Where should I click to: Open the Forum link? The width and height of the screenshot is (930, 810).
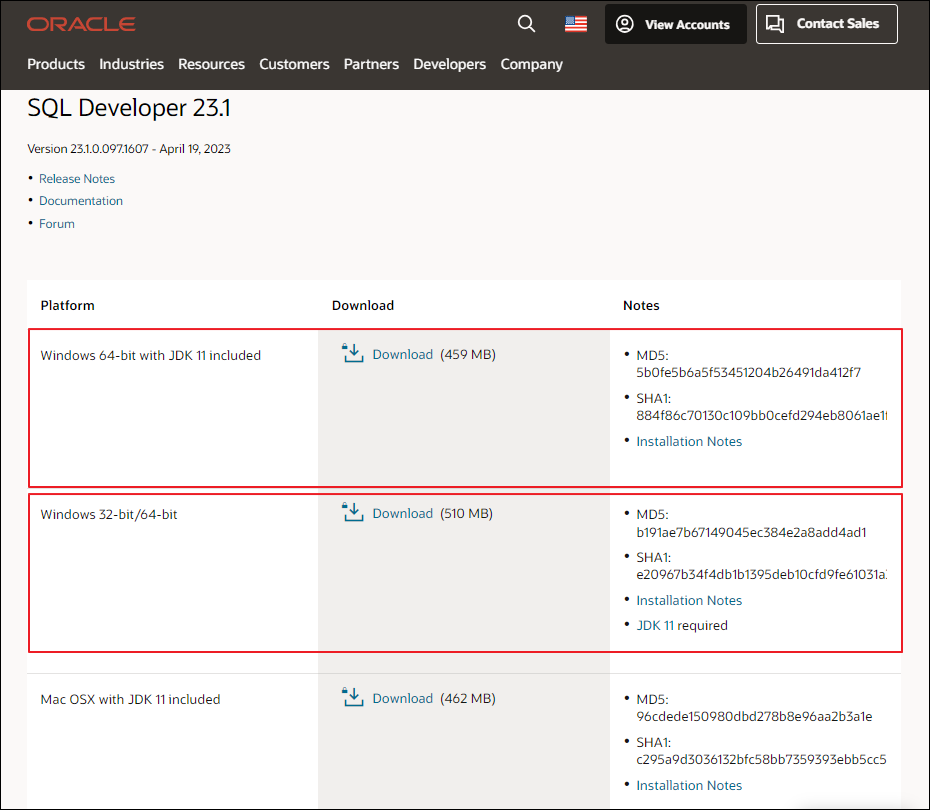57,224
